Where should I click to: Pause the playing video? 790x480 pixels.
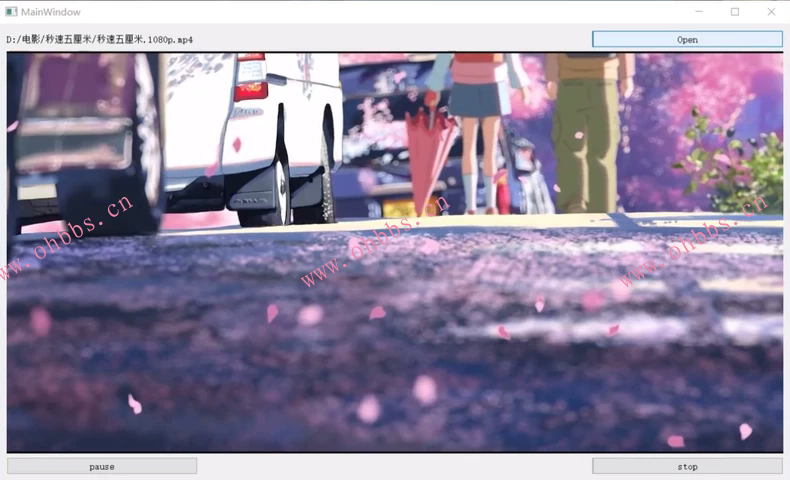click(102, 466)
